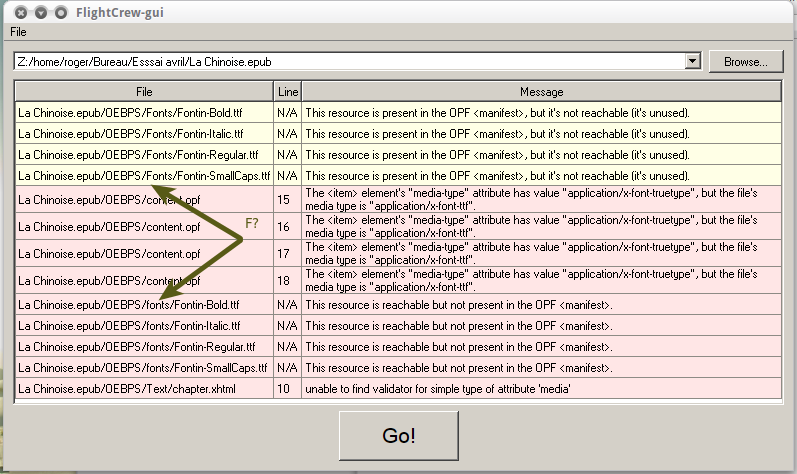The height and width of the screenshot is (474, 797).
Task: Click the N/A line cell for Fonts/Fontin-Bold.ttf
Action: pos(288,113)
